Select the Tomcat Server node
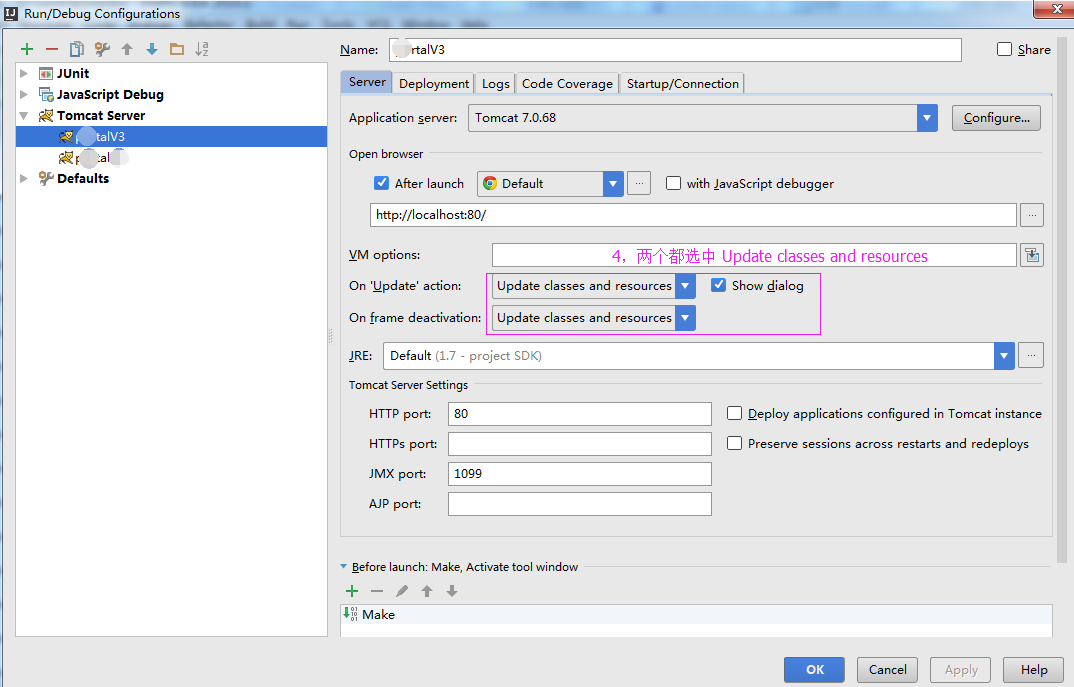Viewport: 1074px width, 687px height. 101,116
